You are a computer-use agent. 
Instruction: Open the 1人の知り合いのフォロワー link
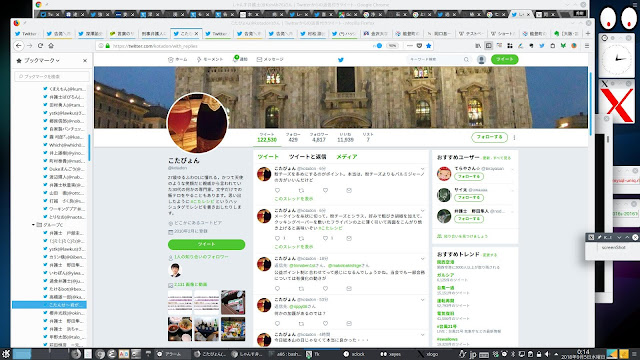point(201,257)
